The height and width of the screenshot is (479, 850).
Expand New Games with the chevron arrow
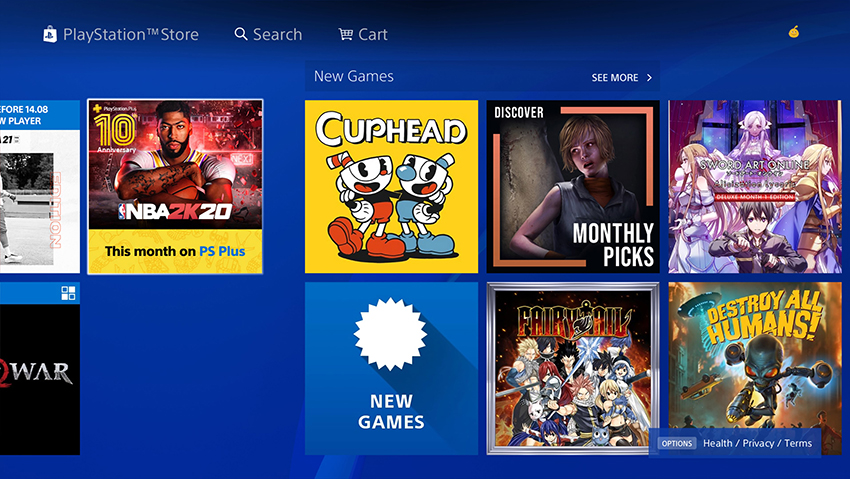coord(649,77)
